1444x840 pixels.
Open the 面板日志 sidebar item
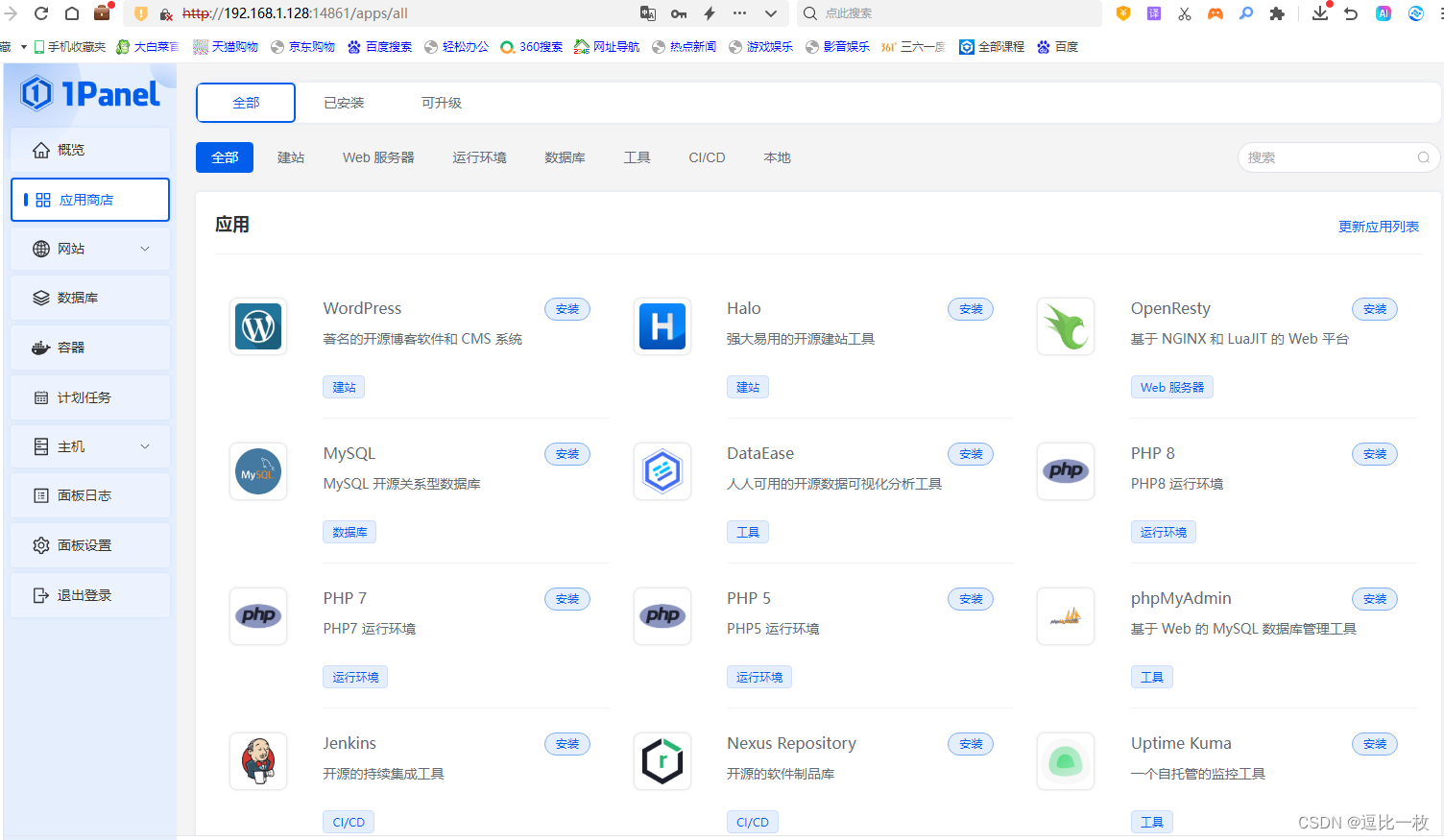pyautogui.click(x=90, y=495)
